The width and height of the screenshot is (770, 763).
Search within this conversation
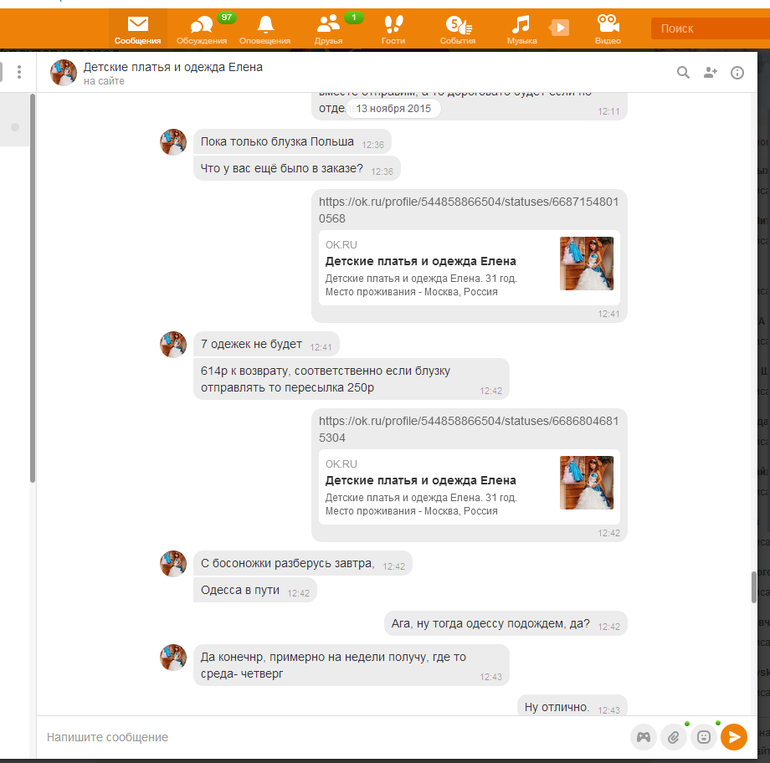pos(683,72)
